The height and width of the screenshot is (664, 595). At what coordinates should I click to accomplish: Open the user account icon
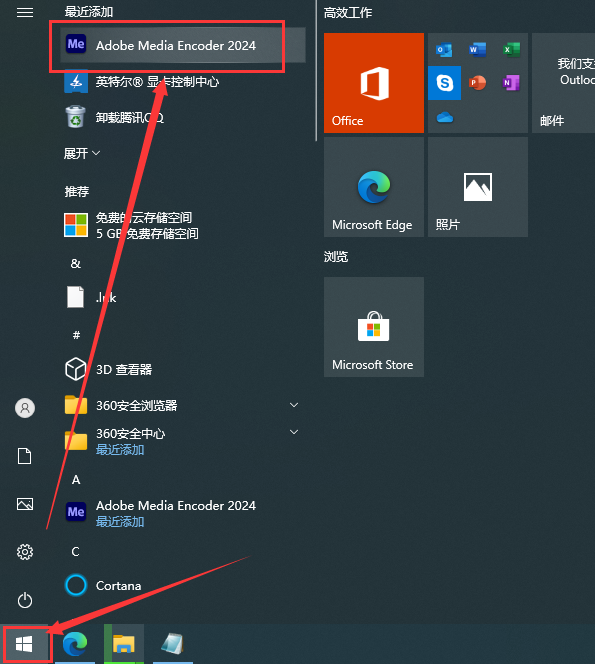[25, 408]
